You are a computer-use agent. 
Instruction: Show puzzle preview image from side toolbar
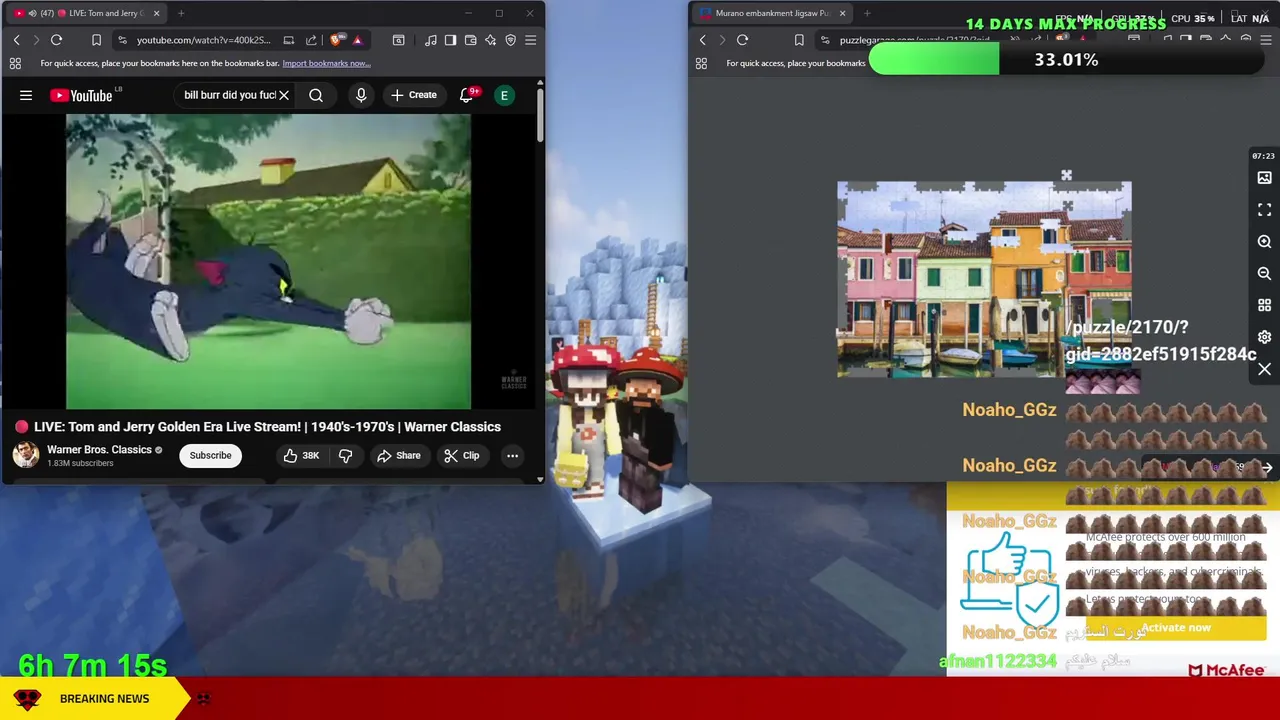click(1264, 178)
